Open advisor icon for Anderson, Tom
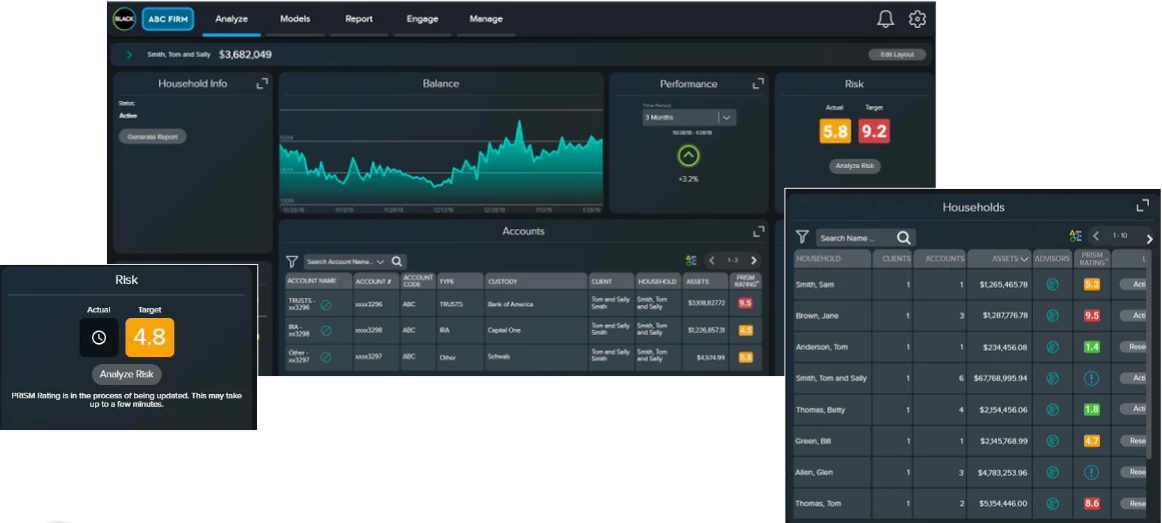The height and width of the screenshot is (523, 1162). [x=1052, y=347]
